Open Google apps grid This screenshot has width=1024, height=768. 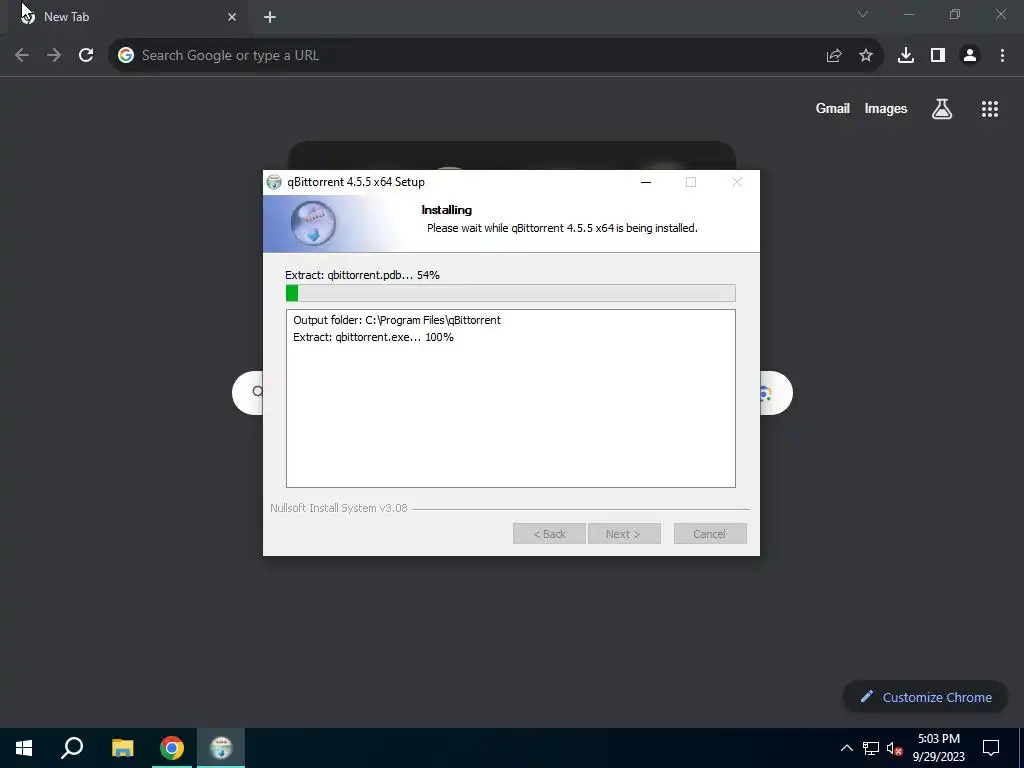(x=990, y=109)
